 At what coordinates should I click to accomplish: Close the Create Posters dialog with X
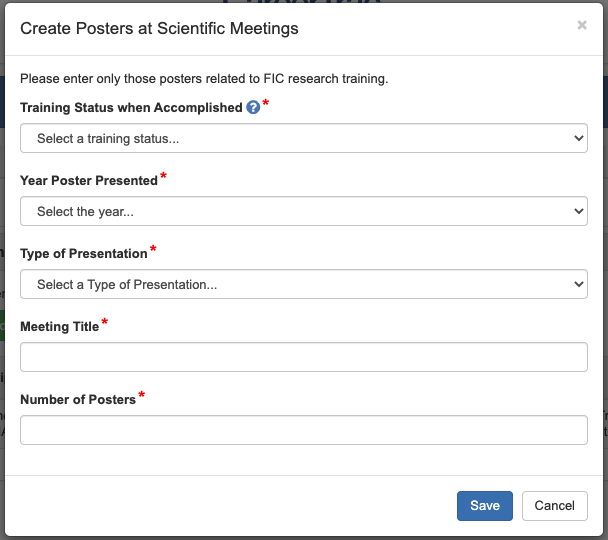click(x=582, y=26)
